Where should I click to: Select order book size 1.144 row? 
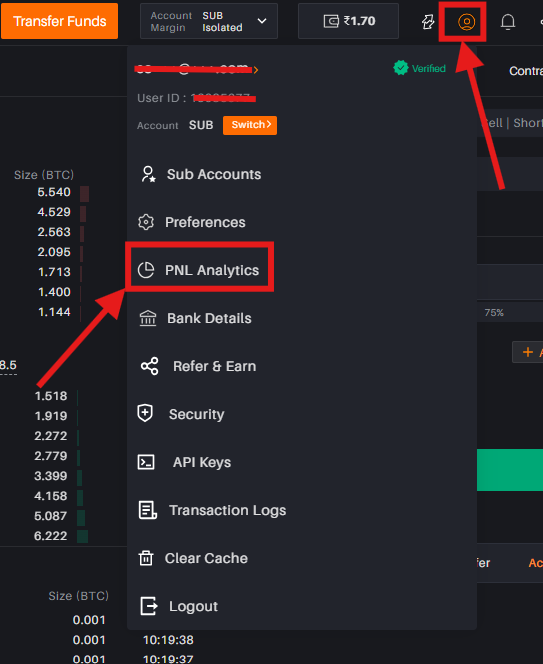(x=54, y=312)
